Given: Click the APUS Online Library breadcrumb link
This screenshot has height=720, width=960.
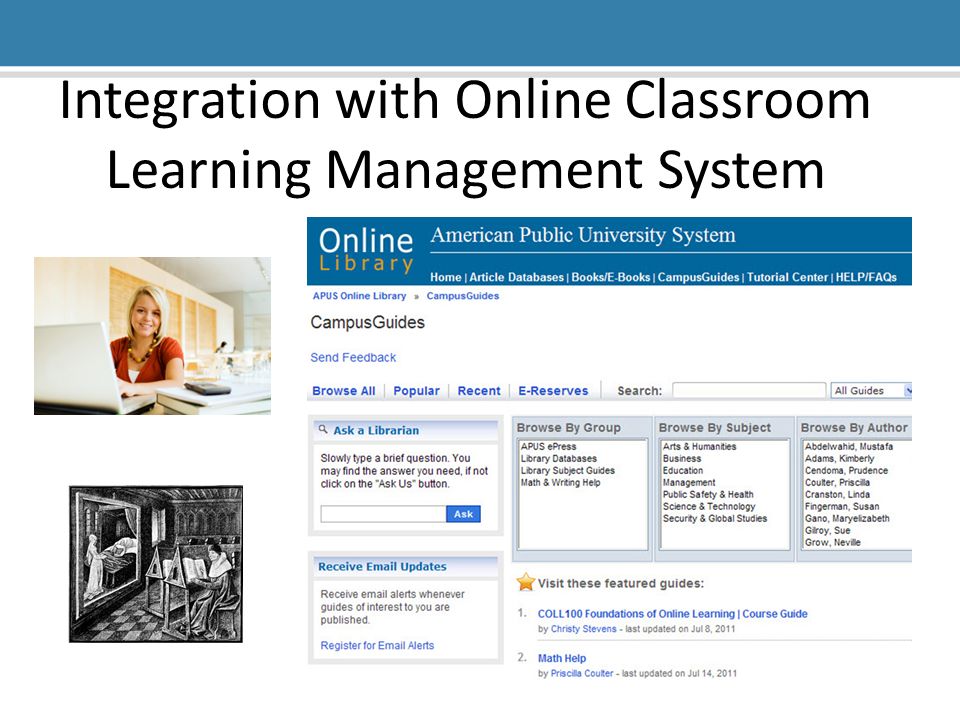Looking at the screenshot, I should coord(359,296).
